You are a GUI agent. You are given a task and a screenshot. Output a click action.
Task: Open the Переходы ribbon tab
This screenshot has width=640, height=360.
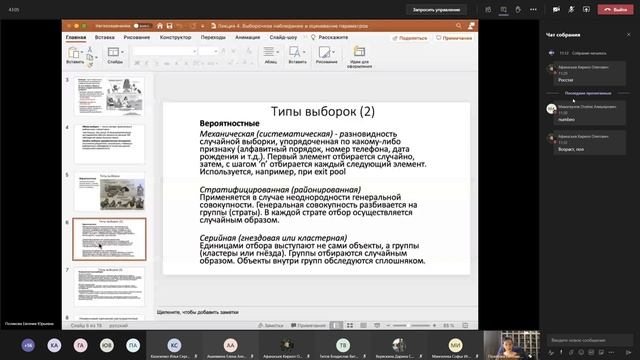click(213, 37)
